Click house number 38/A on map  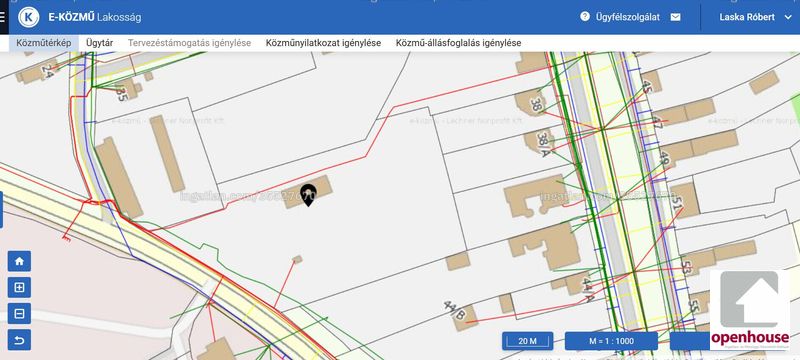click(x=545, y=144)
